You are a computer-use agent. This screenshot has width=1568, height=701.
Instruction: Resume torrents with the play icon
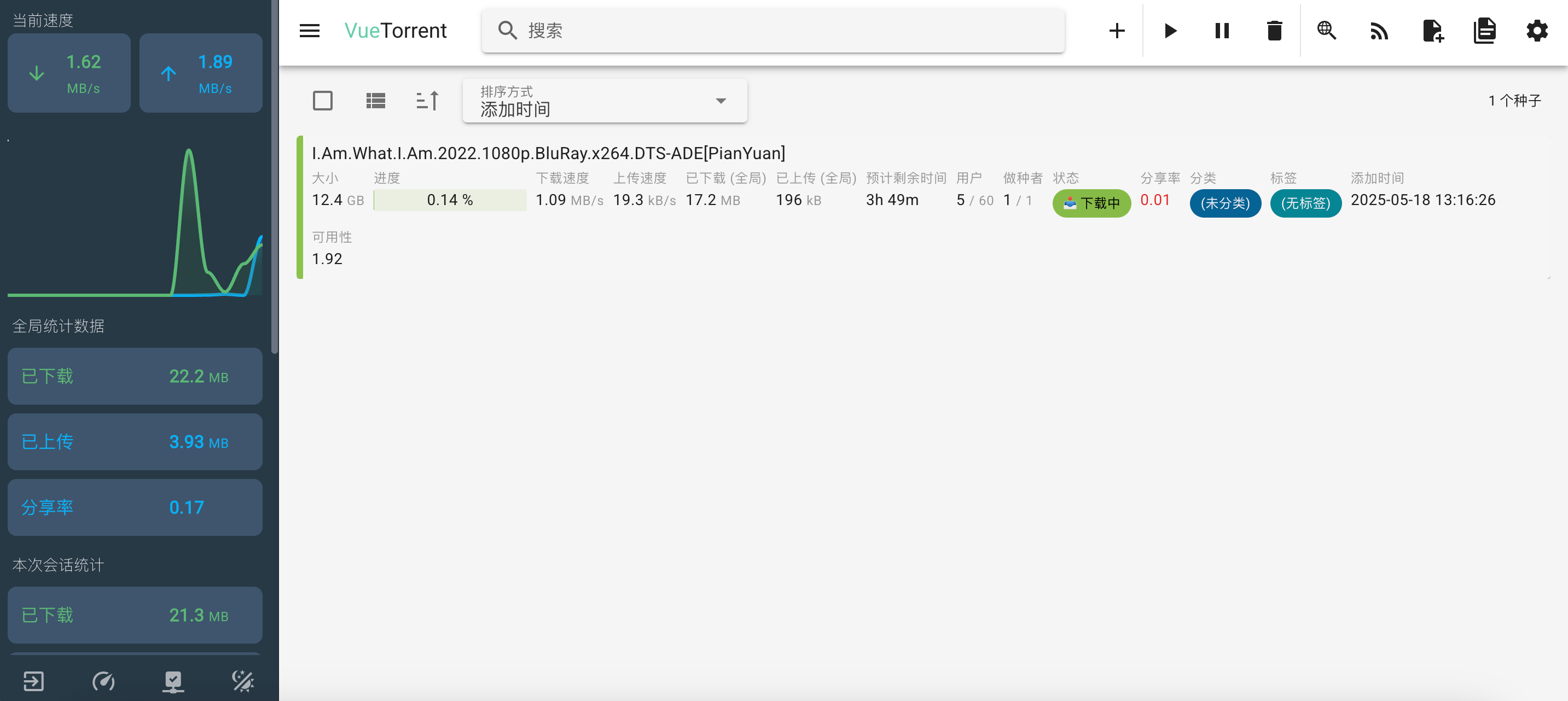coord(1169,31)
